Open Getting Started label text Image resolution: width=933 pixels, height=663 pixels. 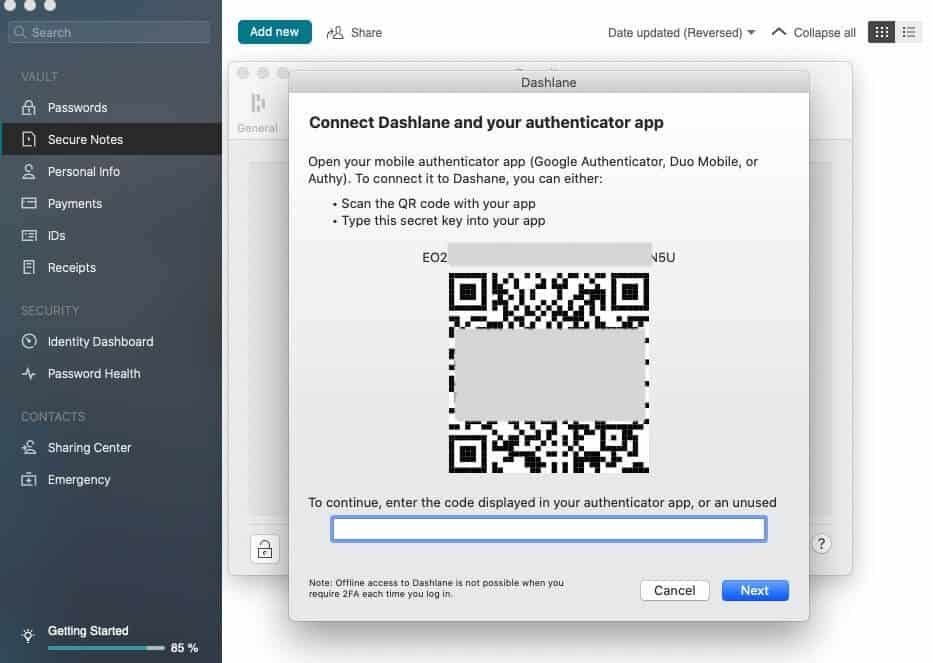(x=88, y=630)
